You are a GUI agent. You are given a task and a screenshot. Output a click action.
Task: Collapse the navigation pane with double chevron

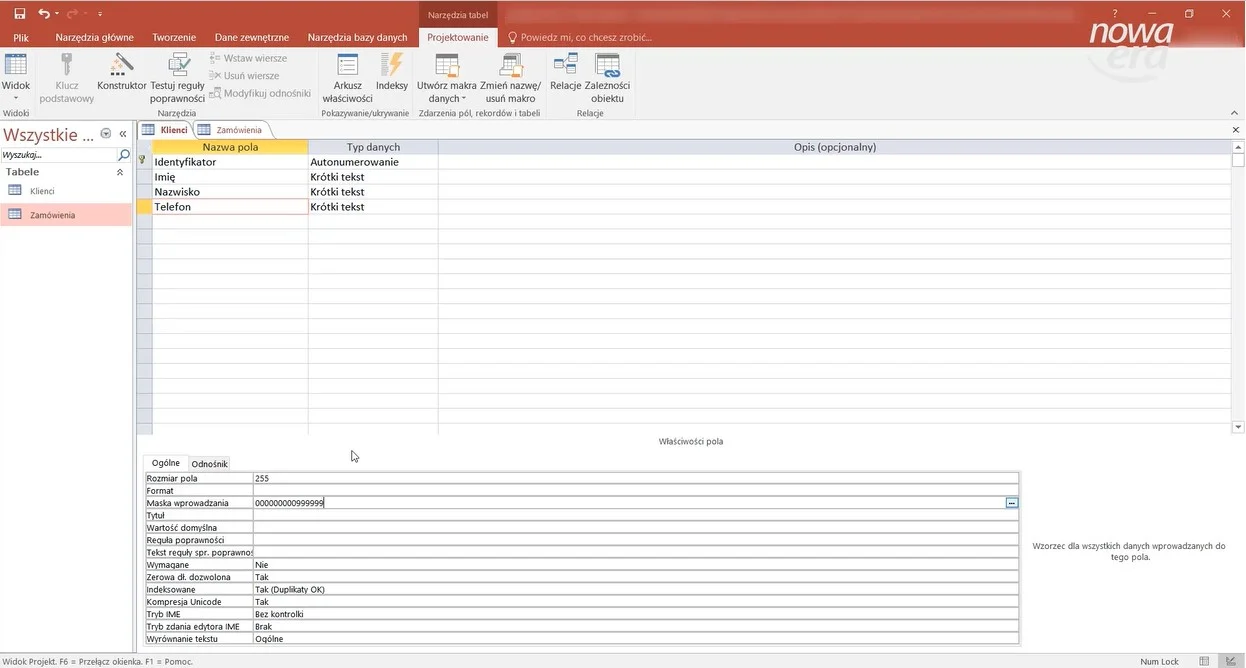pyautogui.click(x=123, y=134)
